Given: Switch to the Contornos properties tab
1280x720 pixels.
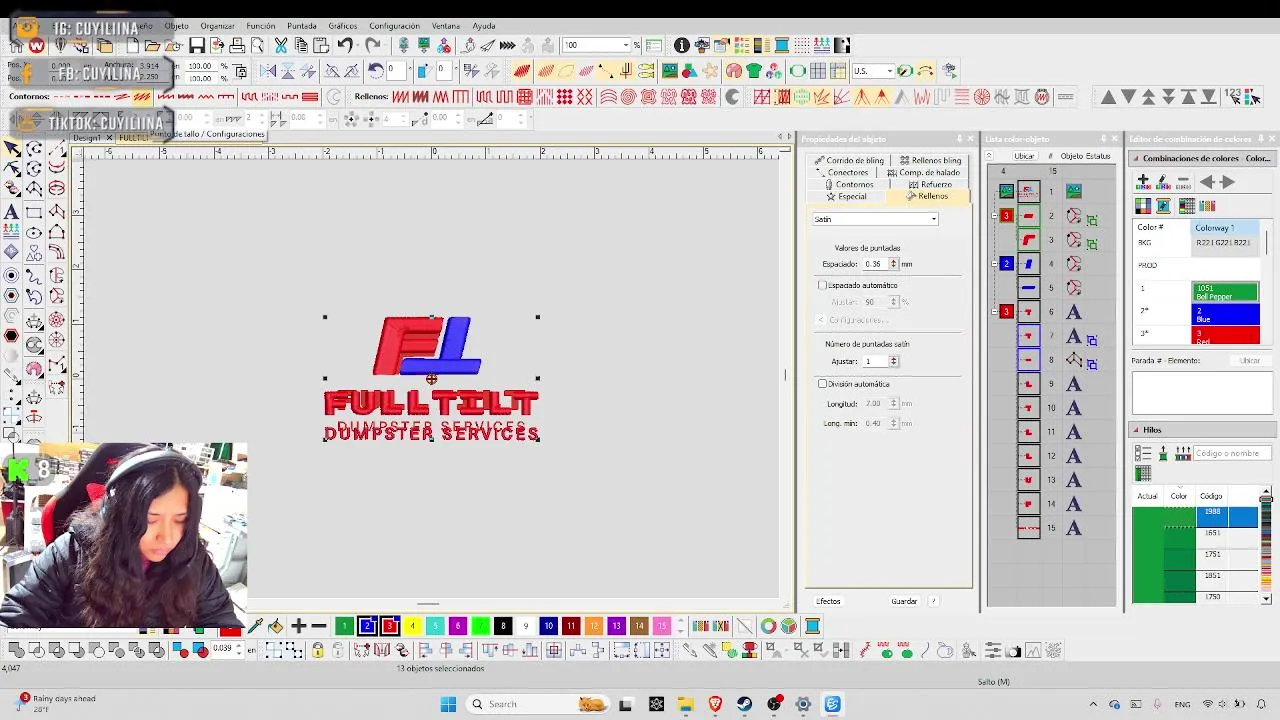Looking at the screenshot, I should [848, 185].
